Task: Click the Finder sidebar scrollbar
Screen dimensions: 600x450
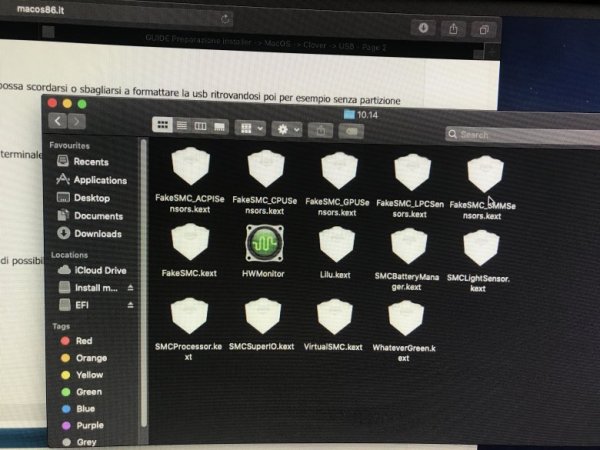Action: coord(144,283)
